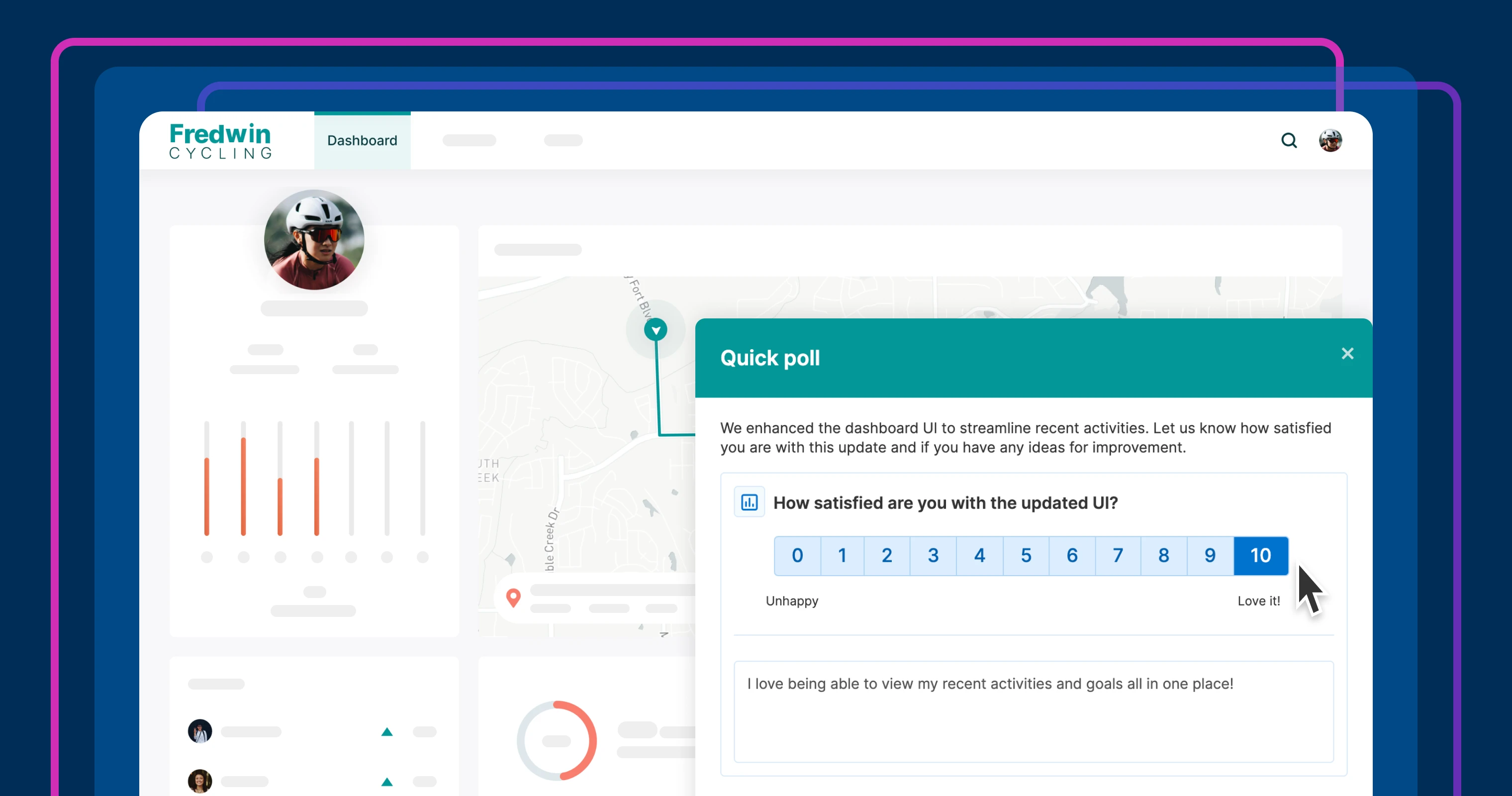1512x796 pixels.
Task: Select rating 5 on satisfaction scale
Action: click(1026, 555)
